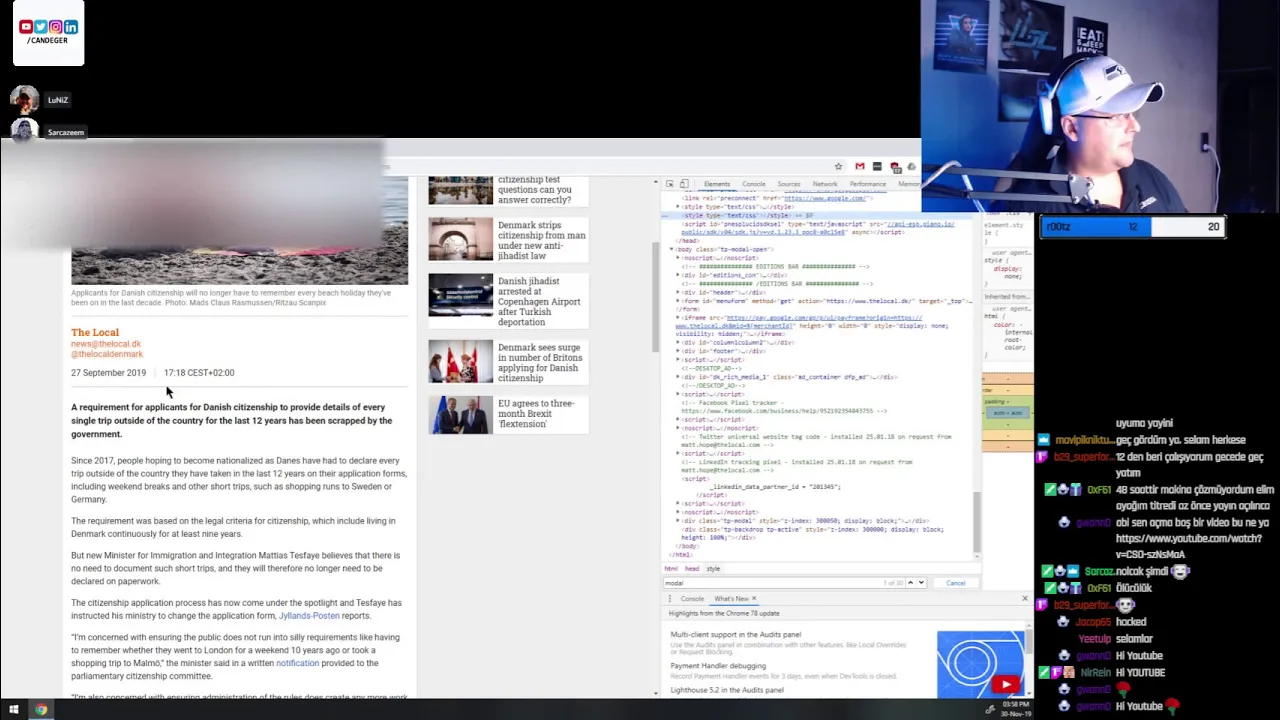Viewport: 1280px width, 720px height.
Task: Toggle the device toolbar icon in DevTools
Action: coord(684,184)
